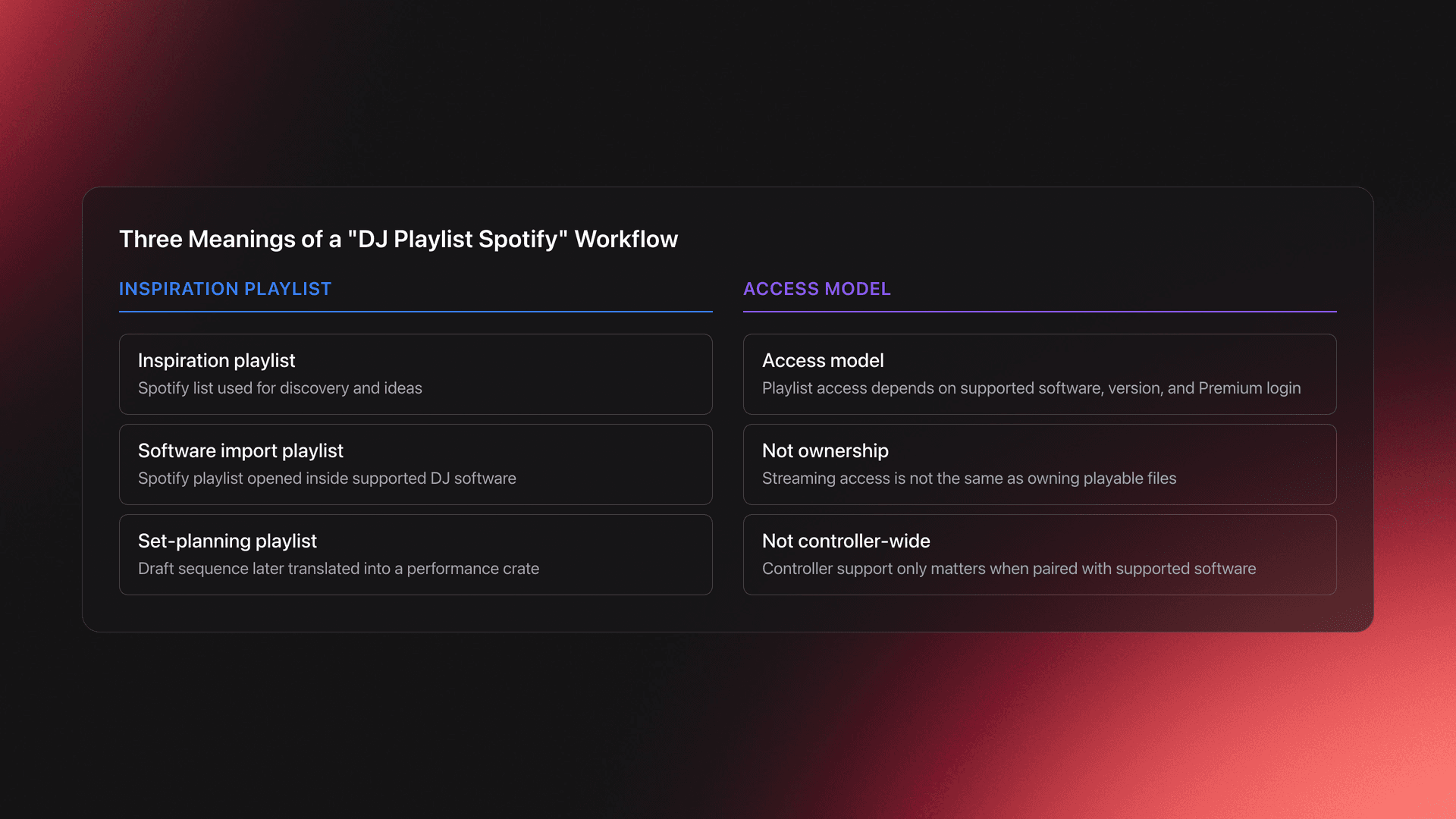Click the "Software import playlist" card
This screenshot has width=1456, height=819.
(415, 464)
